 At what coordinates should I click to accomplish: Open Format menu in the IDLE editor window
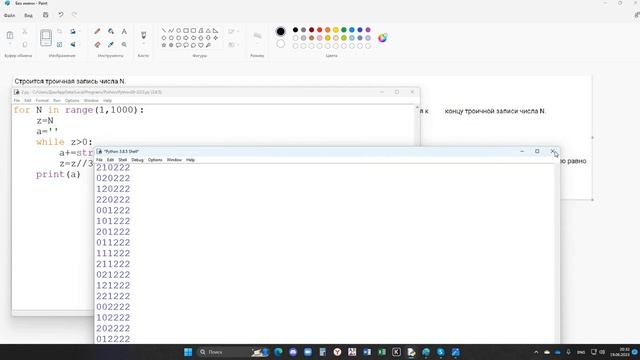click(42, 100)
